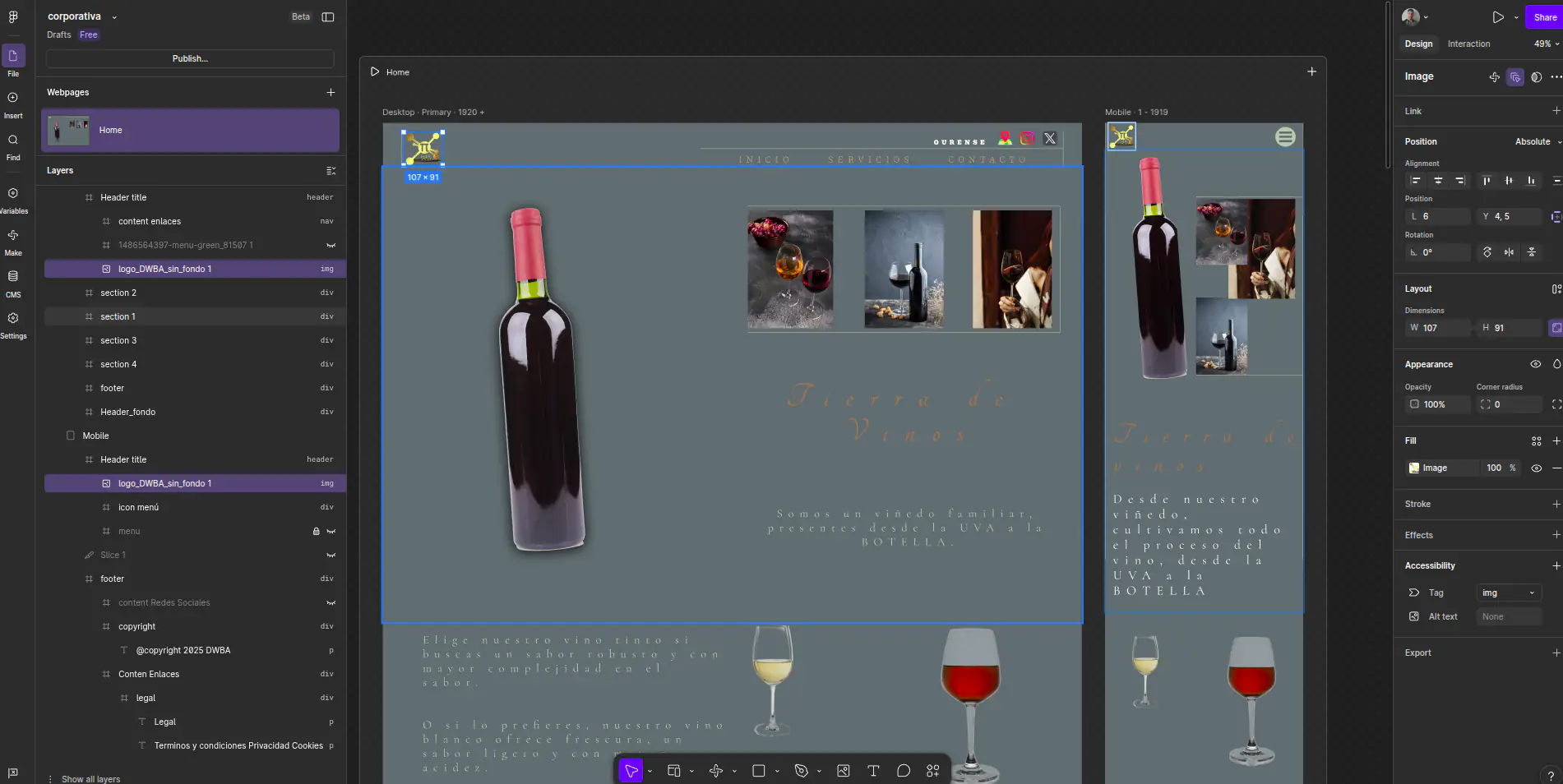
Task: Switch to the Design tab
Action: click(1418, 44)
